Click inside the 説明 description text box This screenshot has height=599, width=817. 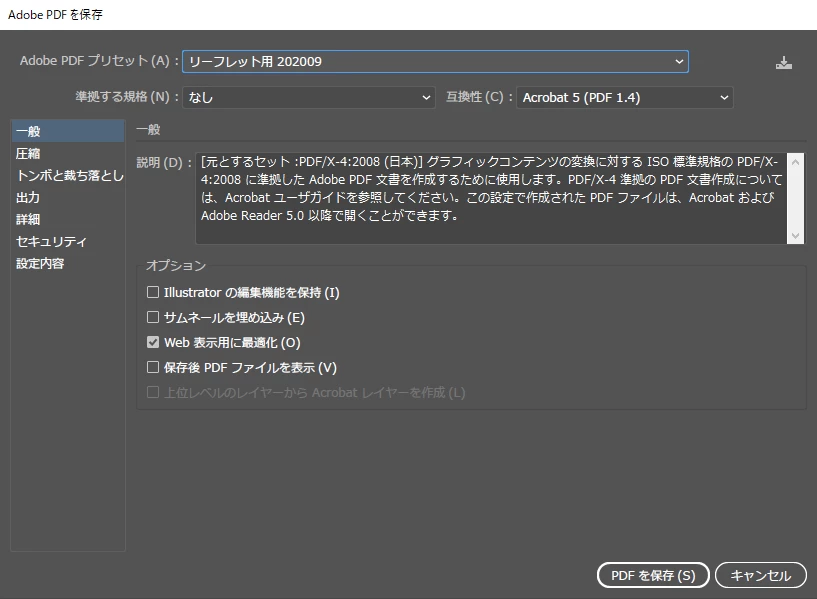(491, 198)
